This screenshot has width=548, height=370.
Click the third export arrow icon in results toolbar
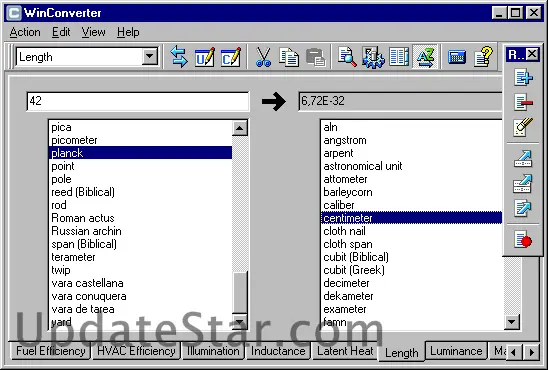click(523, 209)
